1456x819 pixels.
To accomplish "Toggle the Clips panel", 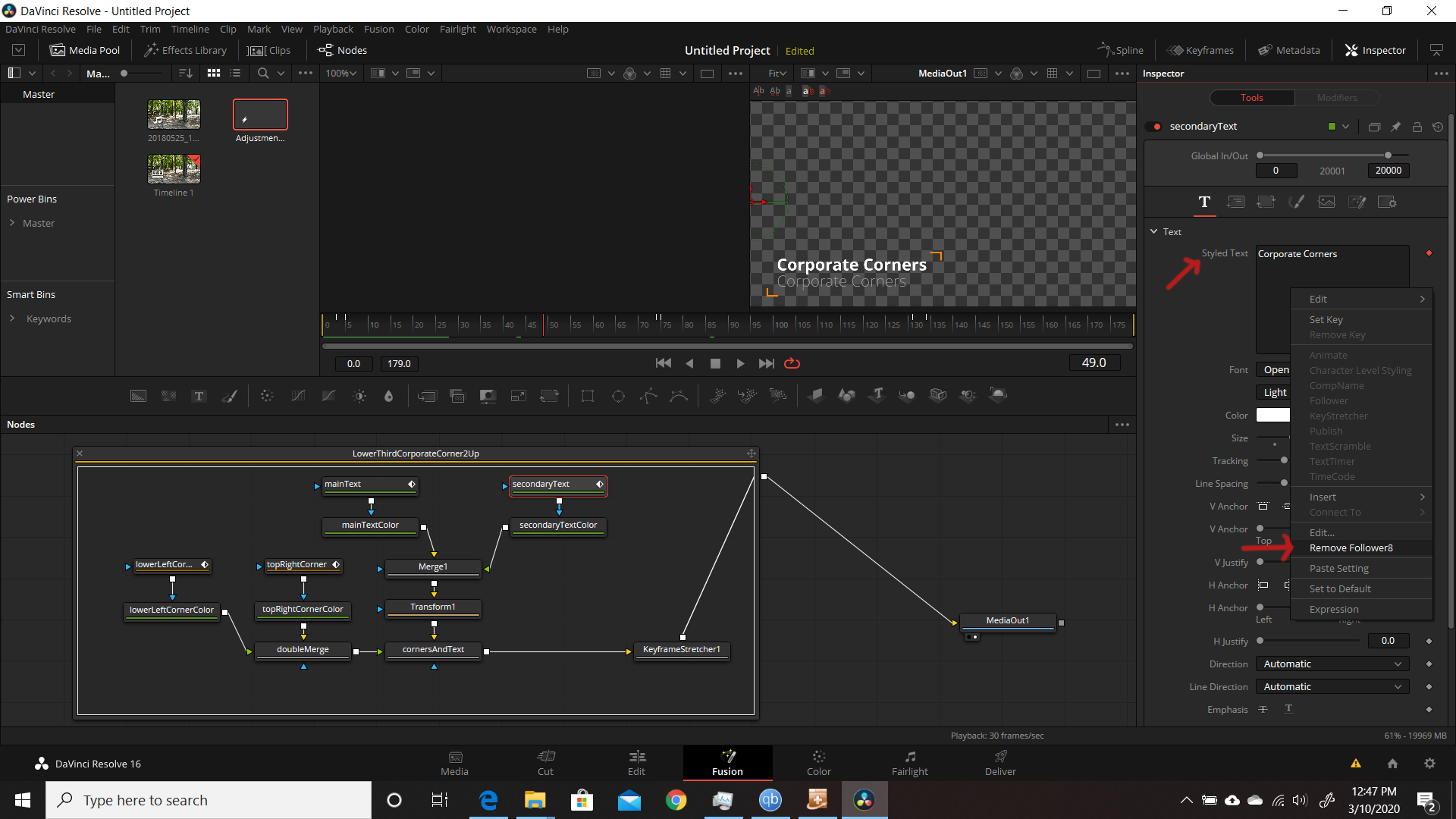I will (269, 50).
